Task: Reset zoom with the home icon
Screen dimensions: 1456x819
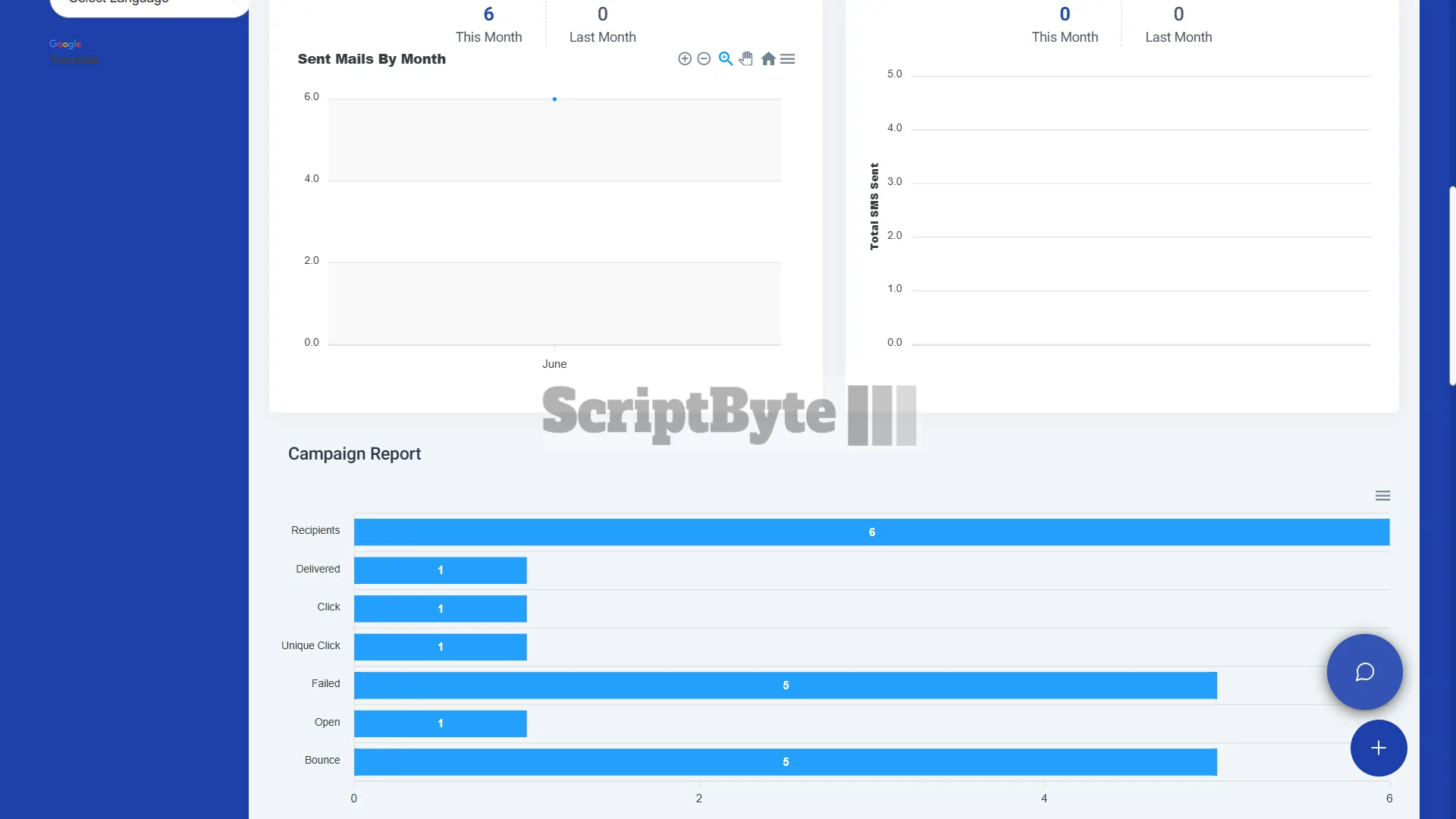Action: pyautogui.click(x=768, y=59)
